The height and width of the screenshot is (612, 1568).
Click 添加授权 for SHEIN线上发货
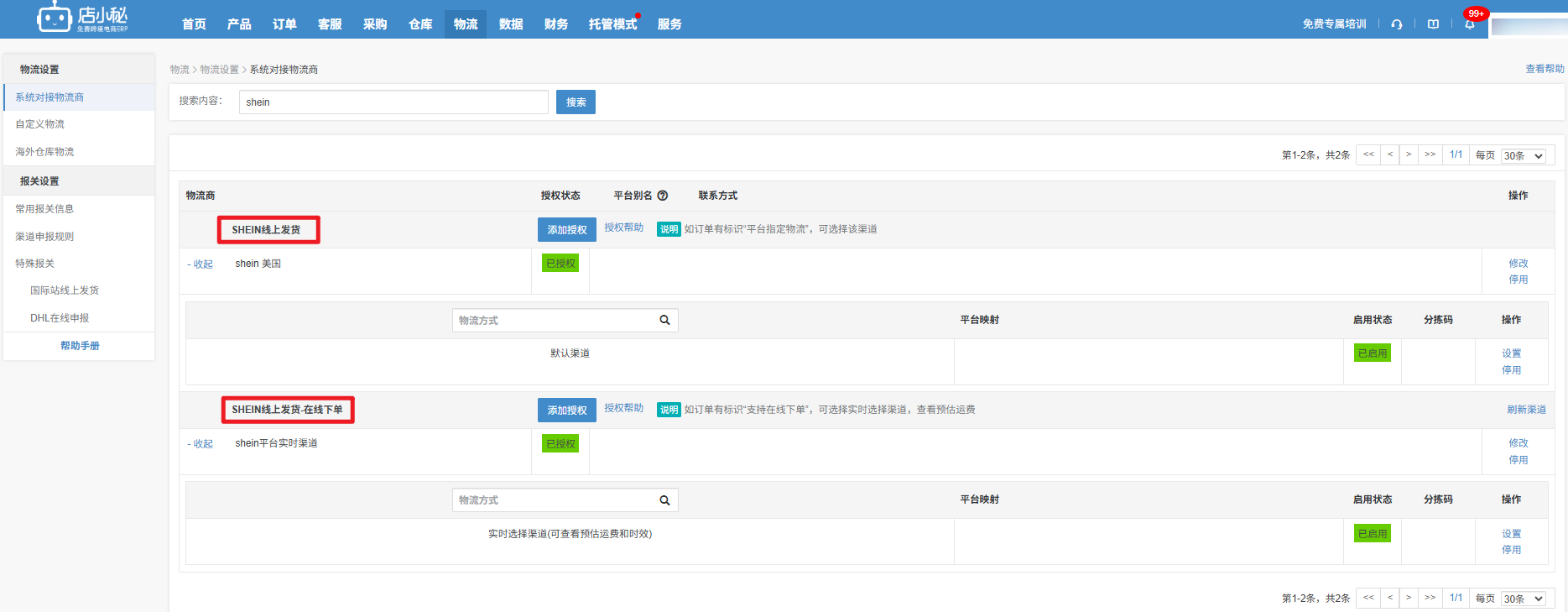coord(566,230)
